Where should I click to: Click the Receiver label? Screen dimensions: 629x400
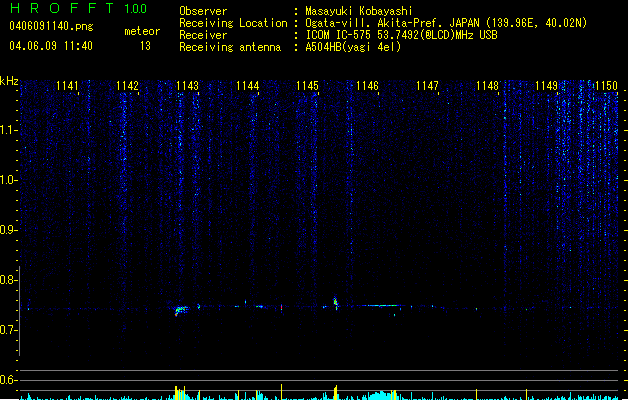pyautogui.click(x=203, y=35)
